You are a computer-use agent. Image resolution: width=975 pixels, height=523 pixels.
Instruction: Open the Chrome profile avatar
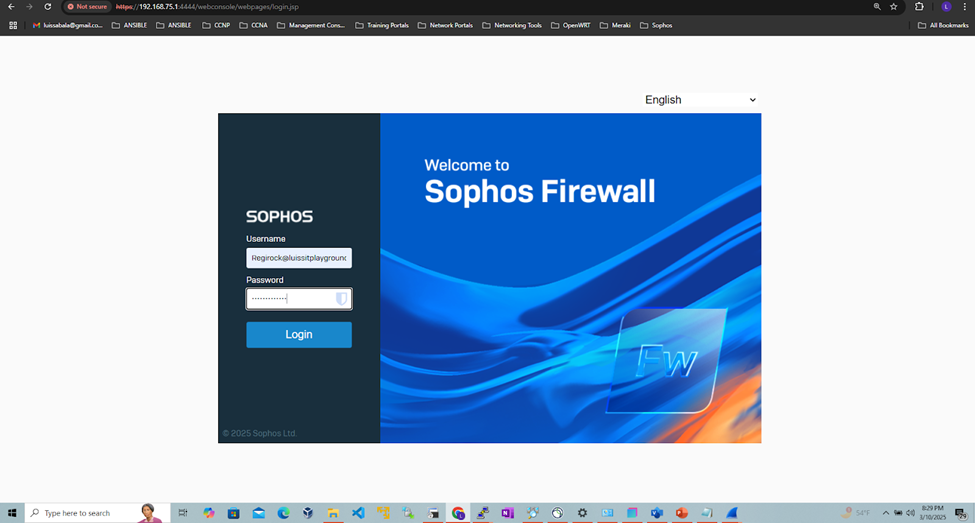946,7
